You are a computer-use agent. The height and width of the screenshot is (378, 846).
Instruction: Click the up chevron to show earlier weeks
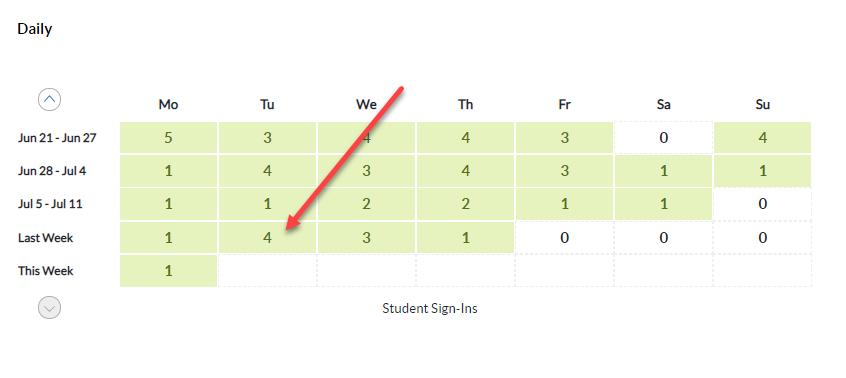pos(49,99)
